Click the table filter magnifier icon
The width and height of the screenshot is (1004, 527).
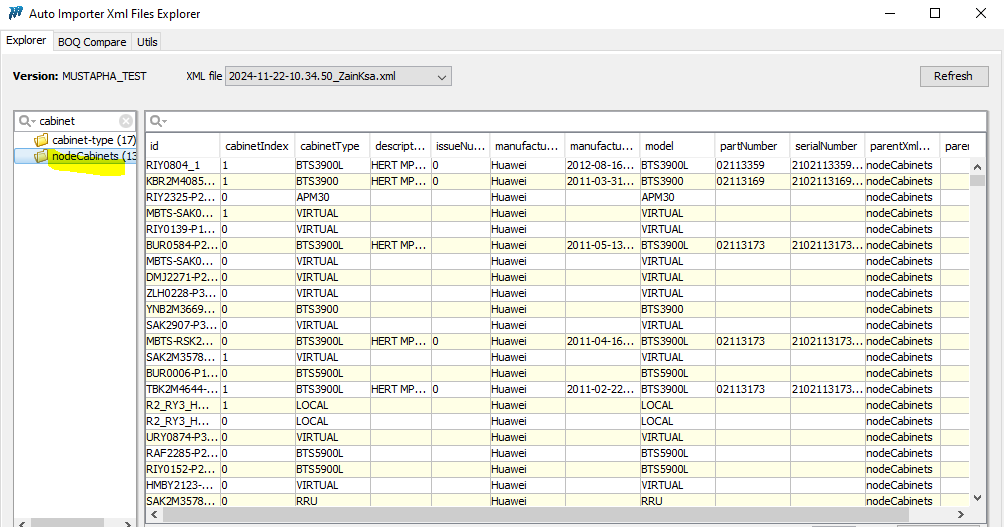point(158,121)
